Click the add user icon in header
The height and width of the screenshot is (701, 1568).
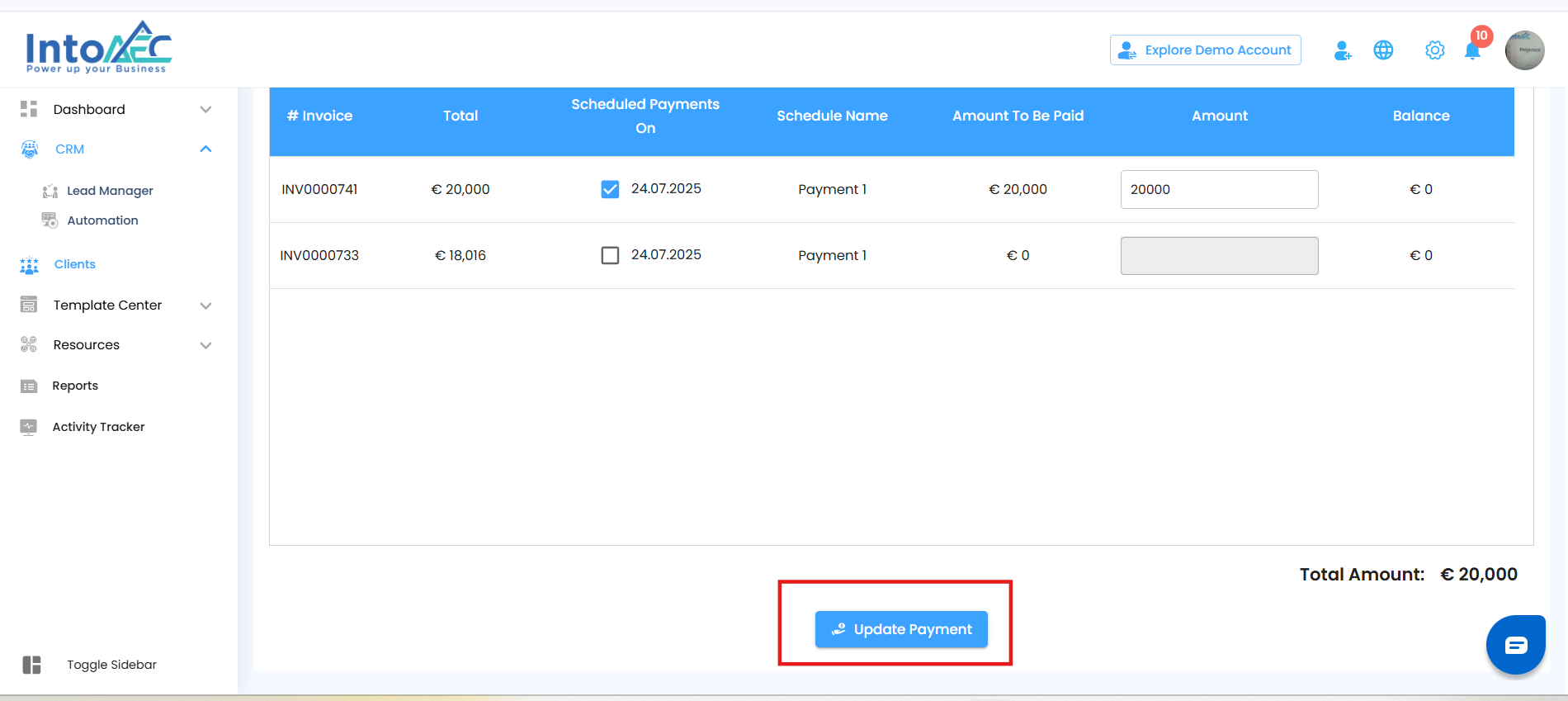pyautogui.click(x=1343, y=51)
